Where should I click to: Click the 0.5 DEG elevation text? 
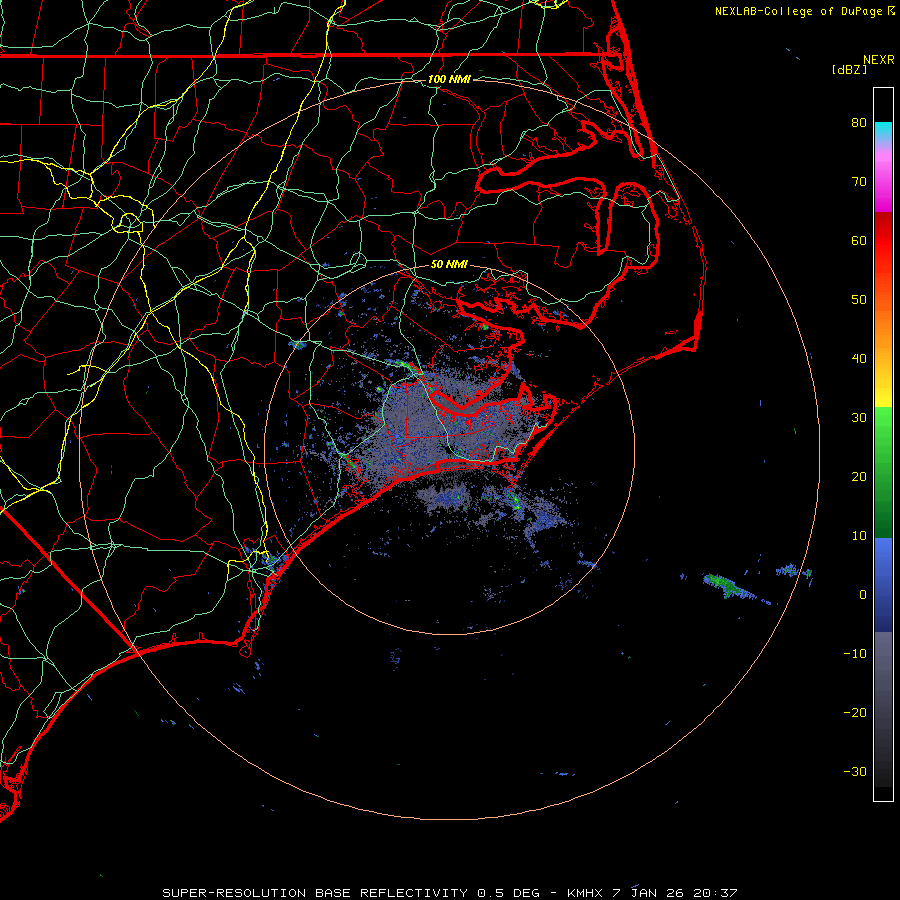coord(509,893)
